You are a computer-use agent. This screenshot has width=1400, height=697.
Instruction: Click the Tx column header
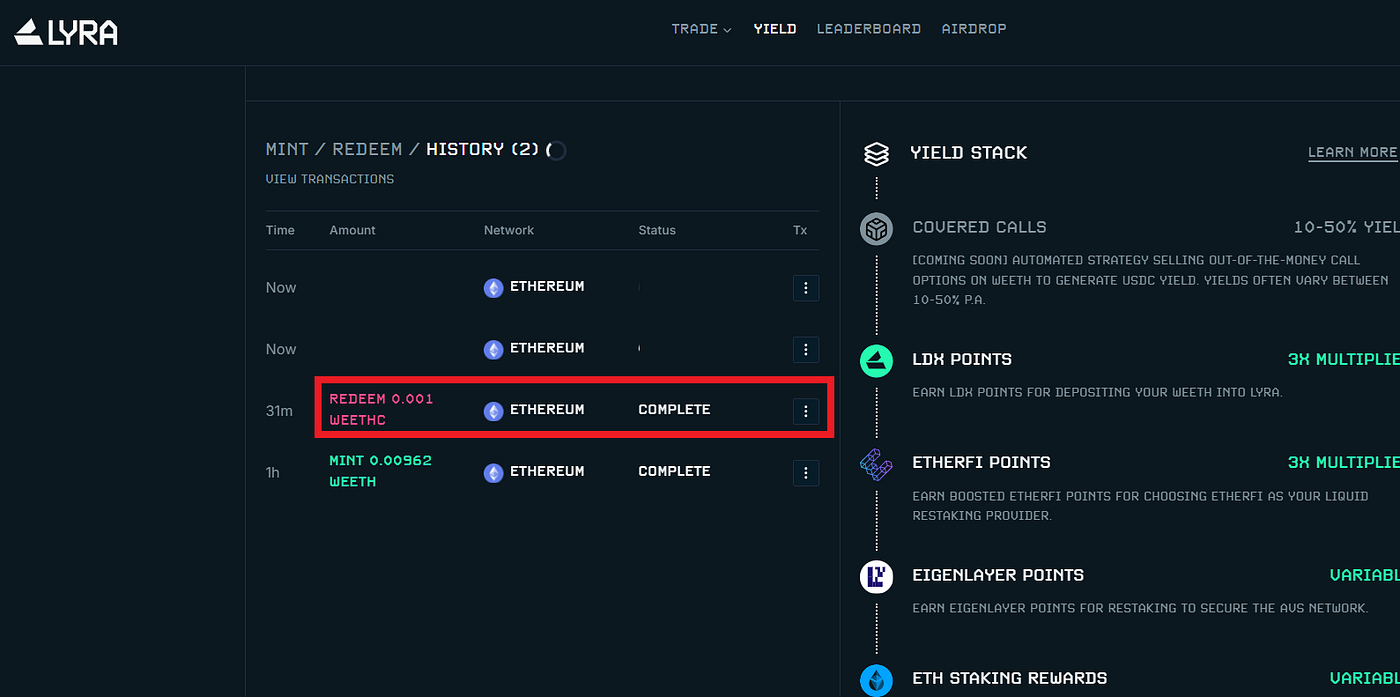click(800, 230)
